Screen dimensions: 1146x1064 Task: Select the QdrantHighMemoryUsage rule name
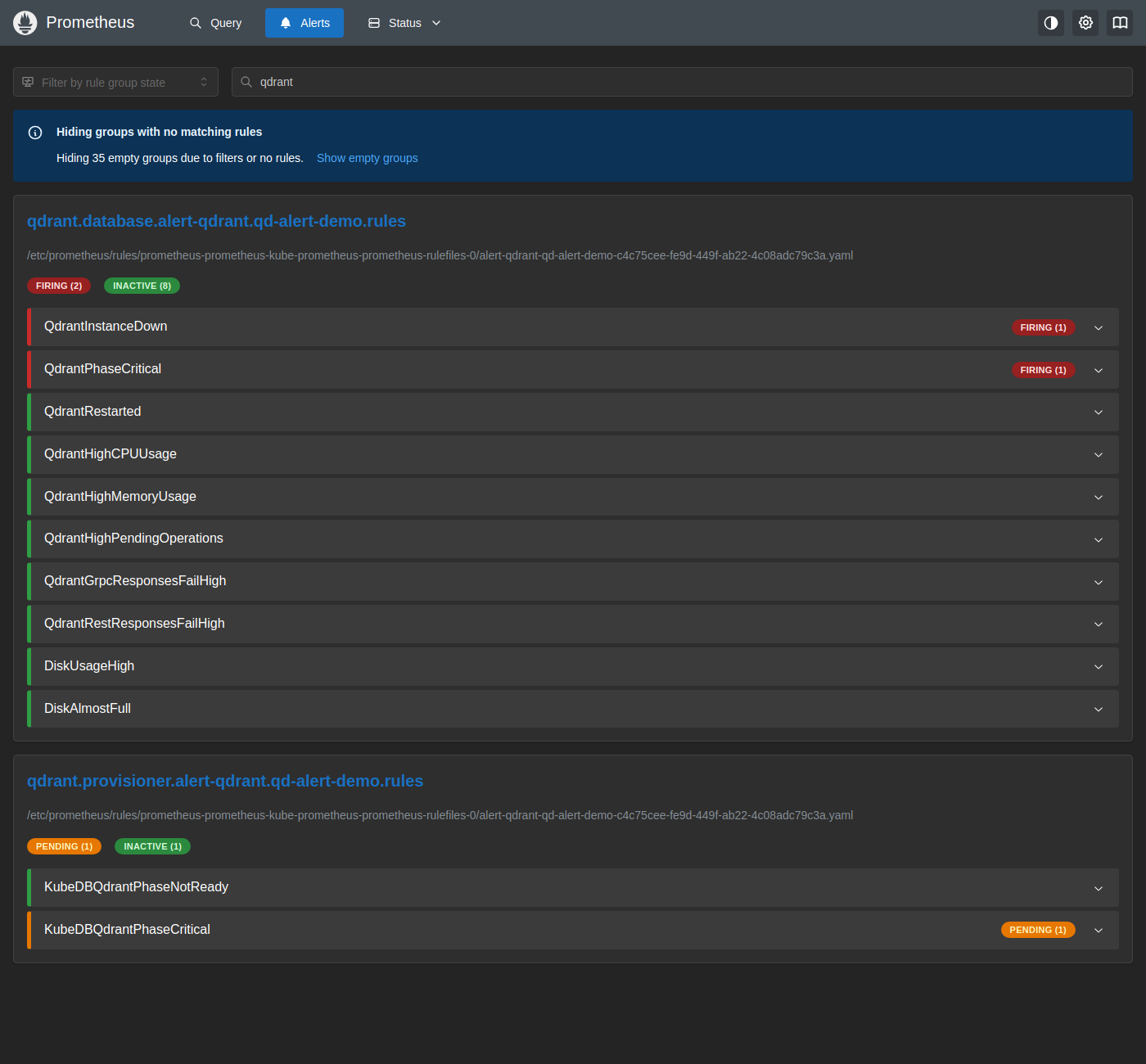pyautogui.click(x=120, y=497)
